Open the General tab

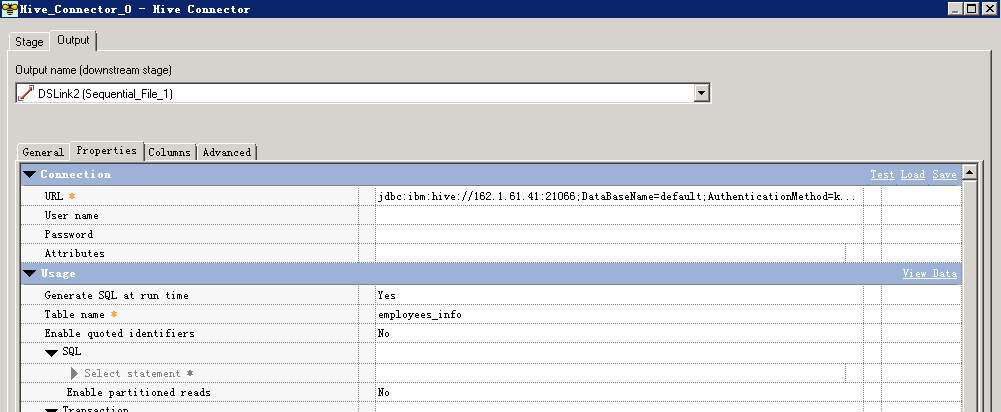(x=43, y=152)
